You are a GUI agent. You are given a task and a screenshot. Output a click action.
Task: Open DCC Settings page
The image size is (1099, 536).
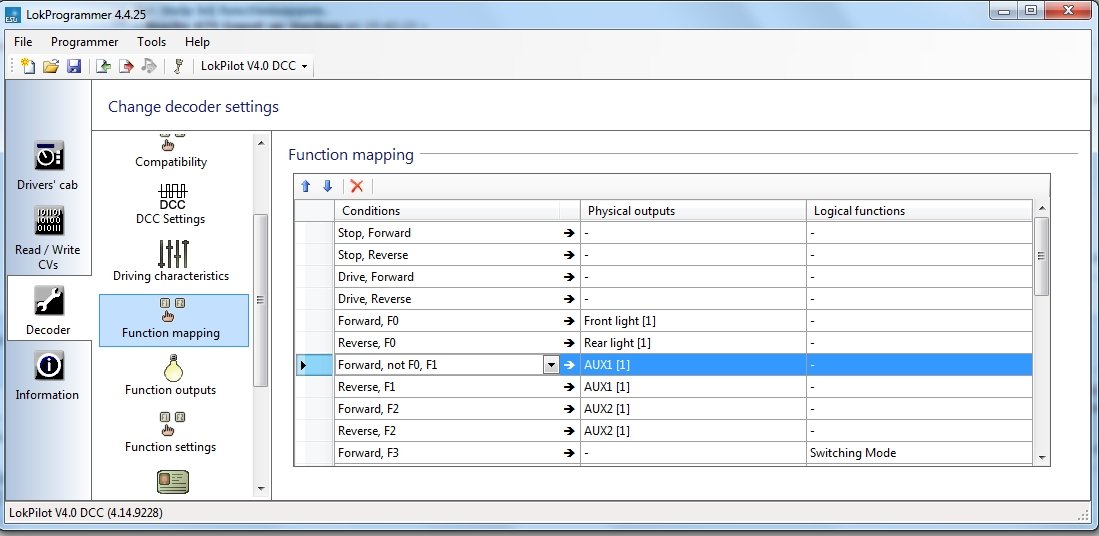click(x=171, y=205)
